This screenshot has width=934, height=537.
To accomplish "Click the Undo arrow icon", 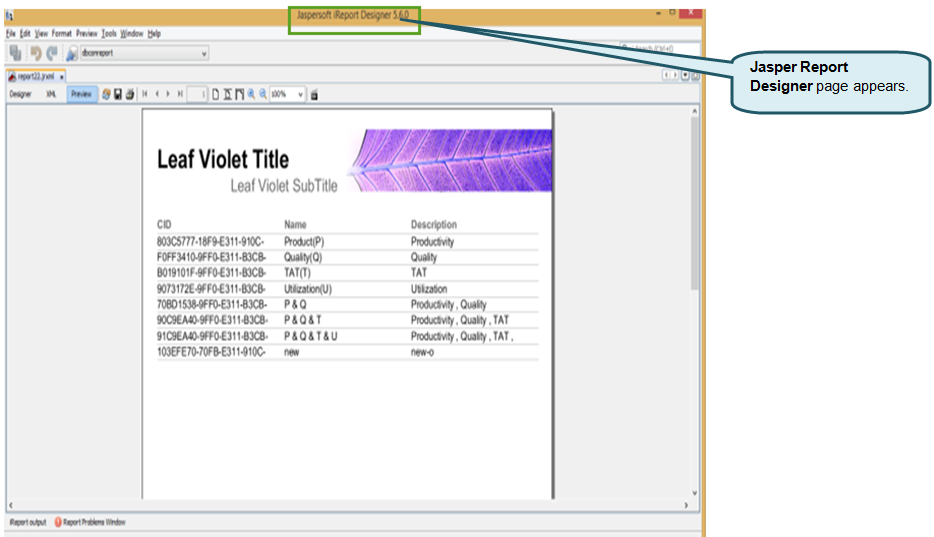I will [x=36, y=53].
